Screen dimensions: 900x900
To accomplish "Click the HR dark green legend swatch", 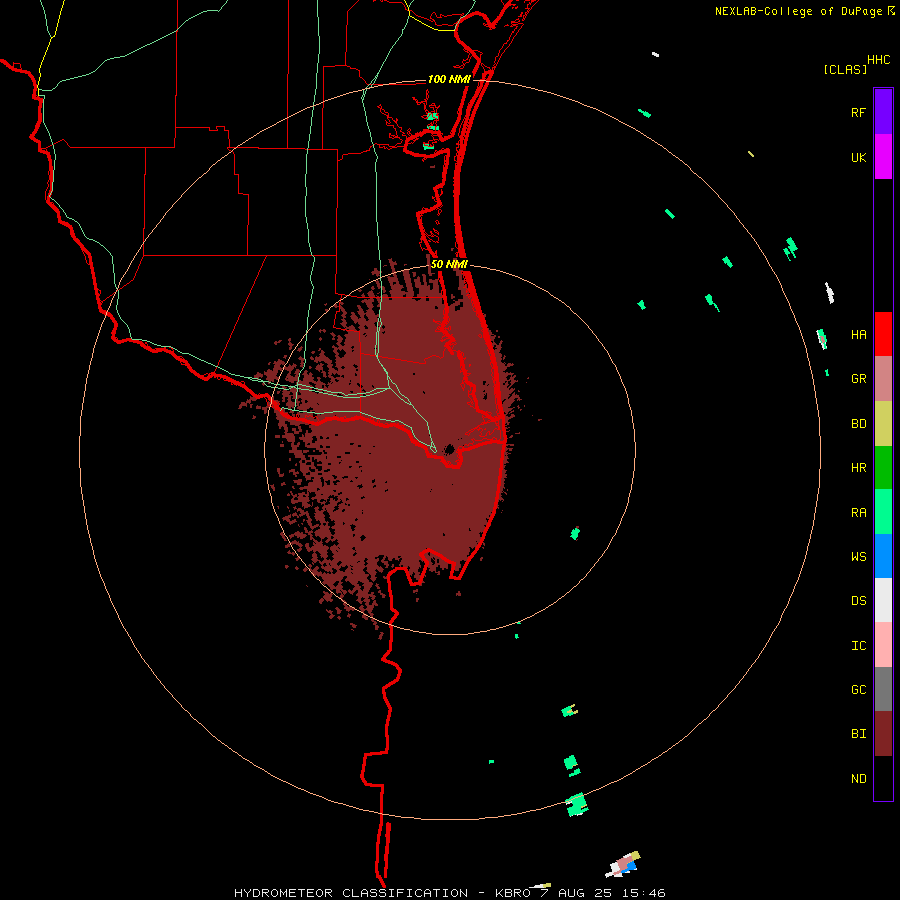I will (x=883, y=468).
